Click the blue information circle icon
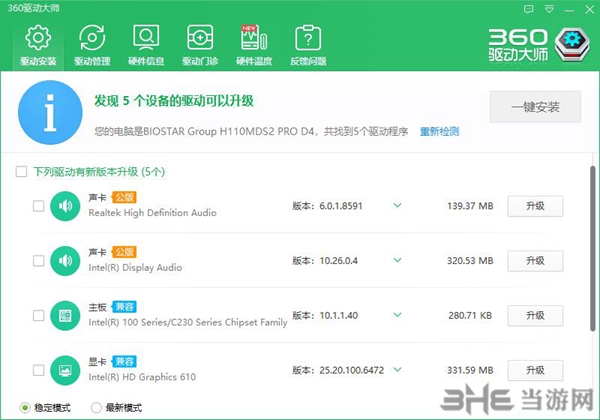The height and width of the screenshot is (420, 600). 50,112
